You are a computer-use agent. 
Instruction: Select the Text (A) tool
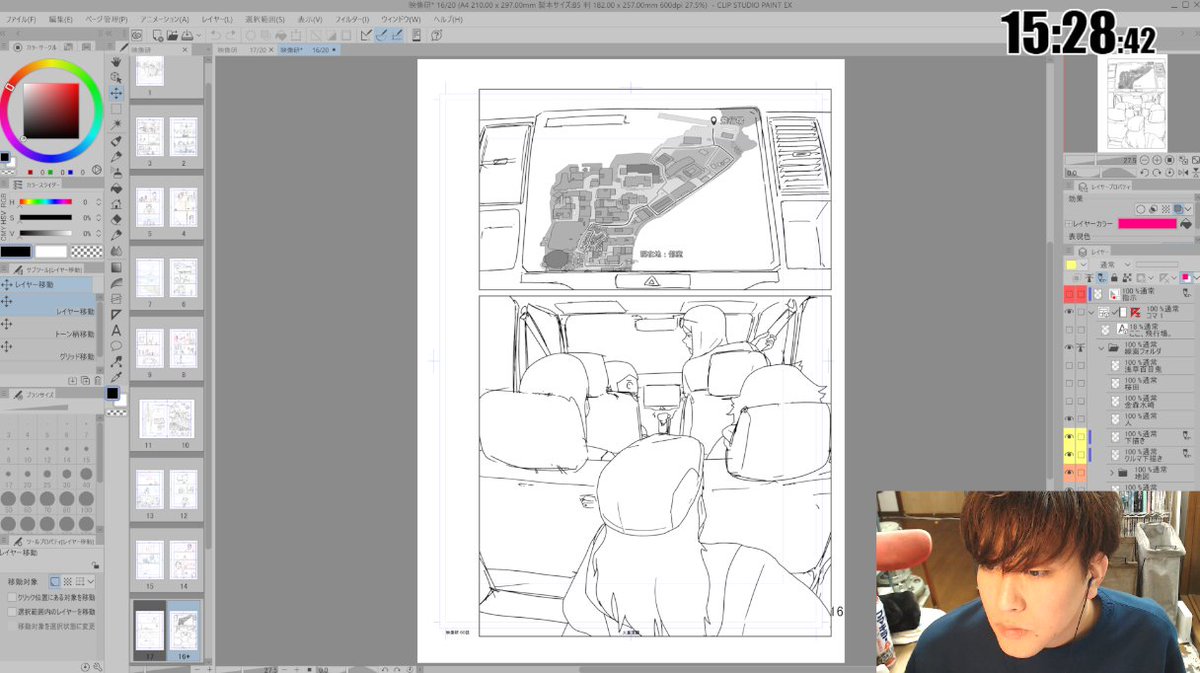pyautogui.click(x=117, y=330)
